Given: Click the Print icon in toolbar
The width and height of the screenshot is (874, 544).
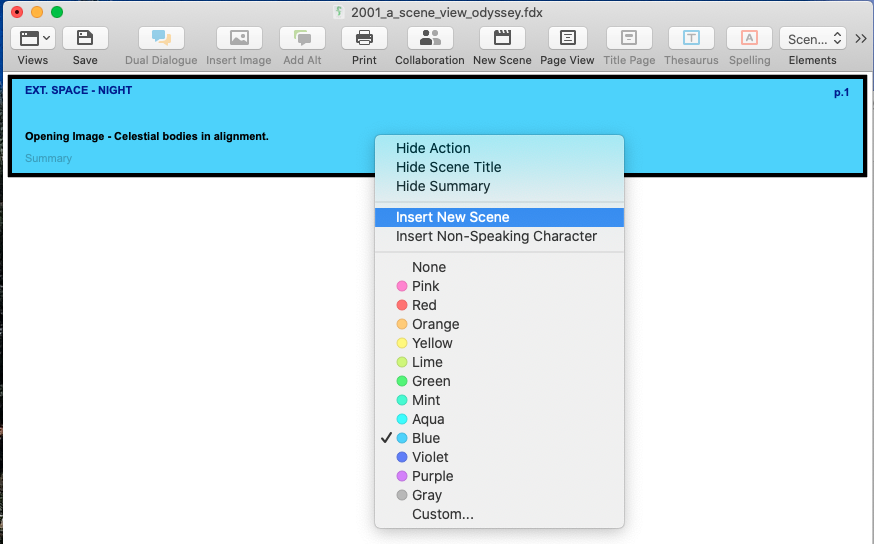Looking at the screenshot, I should click(x=364, y=39).
